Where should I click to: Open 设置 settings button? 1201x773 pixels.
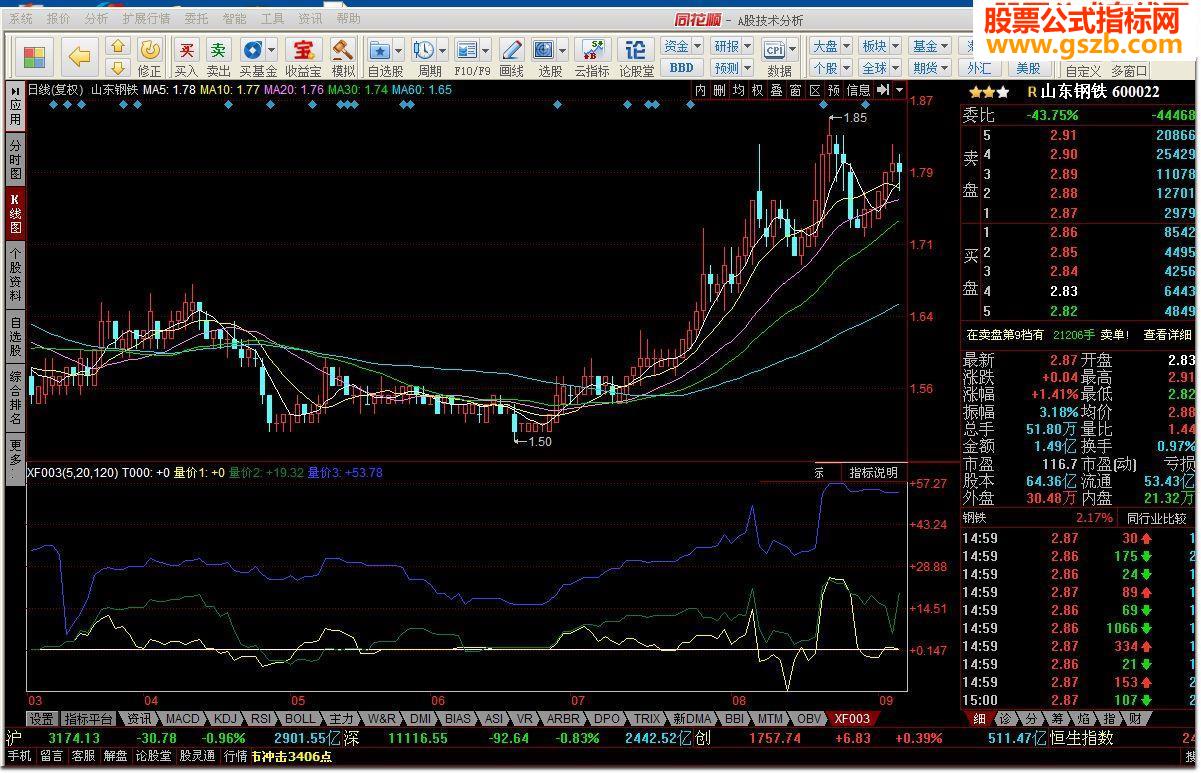(x=41, y=718)
